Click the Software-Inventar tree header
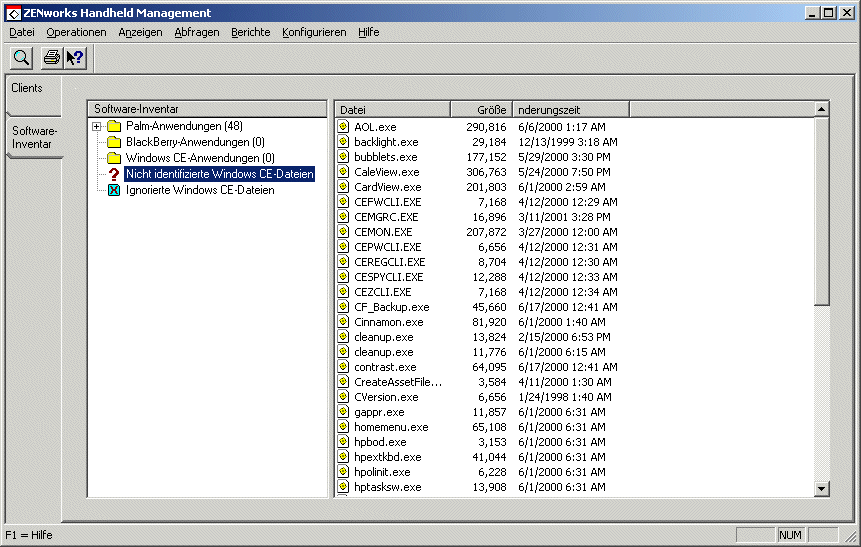The width and height of the screenshot is (861, 547). 207,109
